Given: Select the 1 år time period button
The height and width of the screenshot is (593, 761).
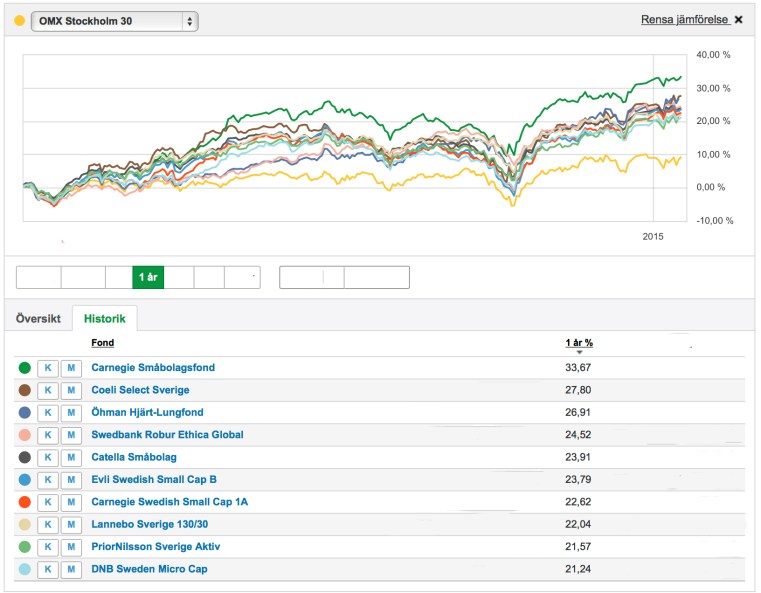Looking at the screenshot, I should point(148,277).
